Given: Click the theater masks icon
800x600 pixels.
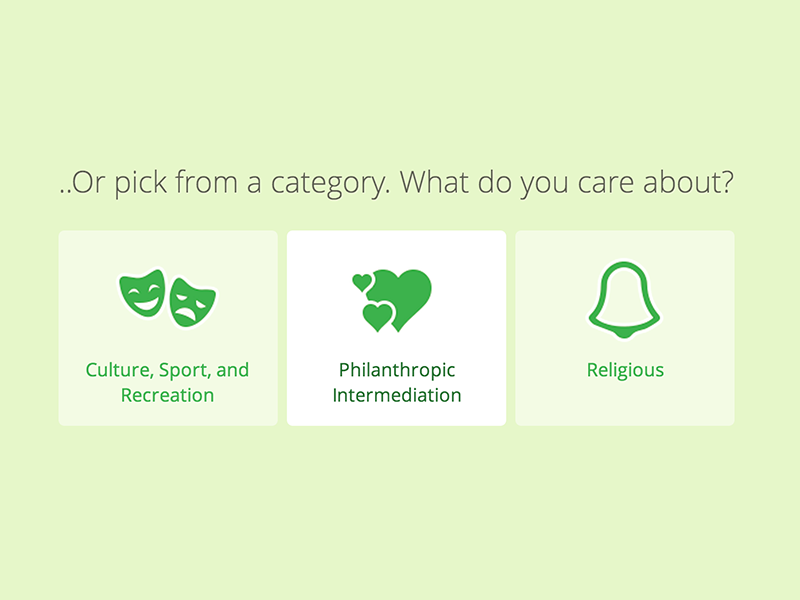Looking at the screenshot, I should (x=168, y=293).
